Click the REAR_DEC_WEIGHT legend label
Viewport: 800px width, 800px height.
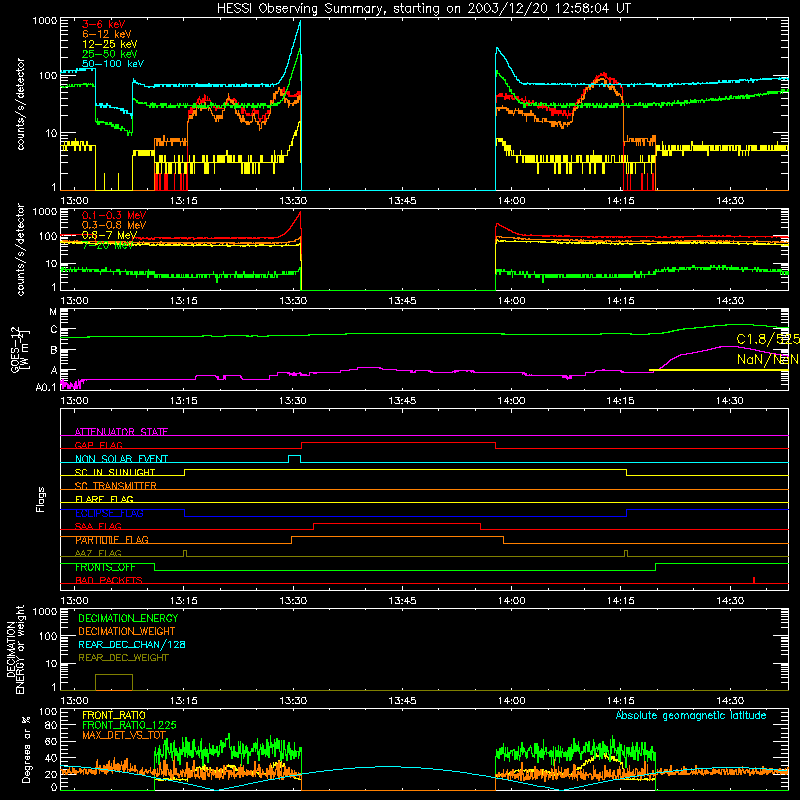[123, 658]
